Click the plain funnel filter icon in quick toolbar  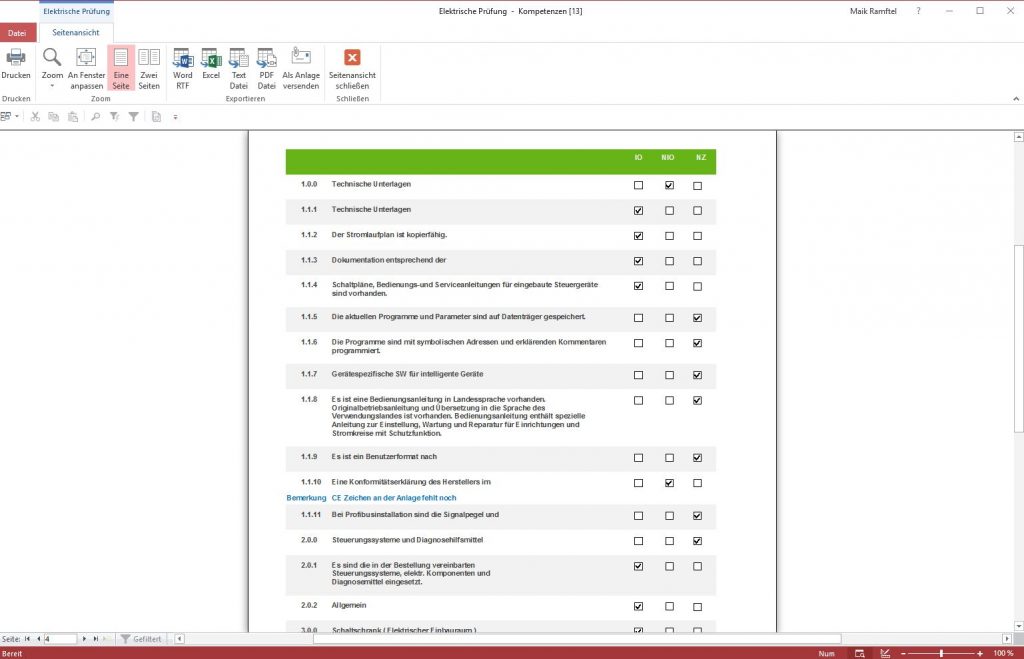tap(134, 117)
